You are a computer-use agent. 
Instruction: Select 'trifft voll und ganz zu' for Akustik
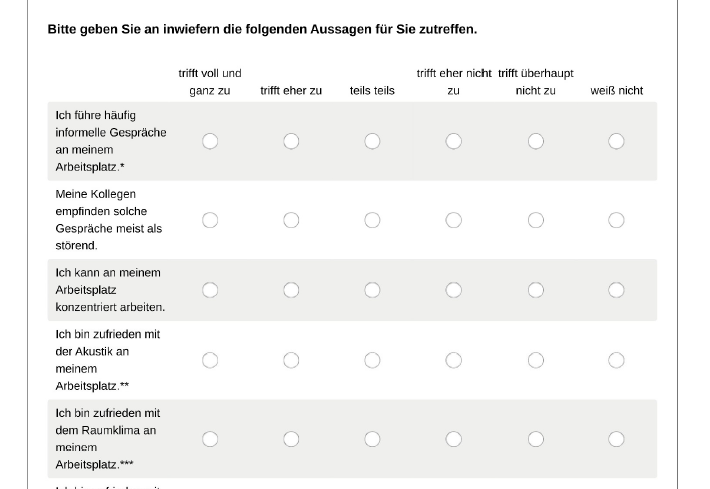210,360
